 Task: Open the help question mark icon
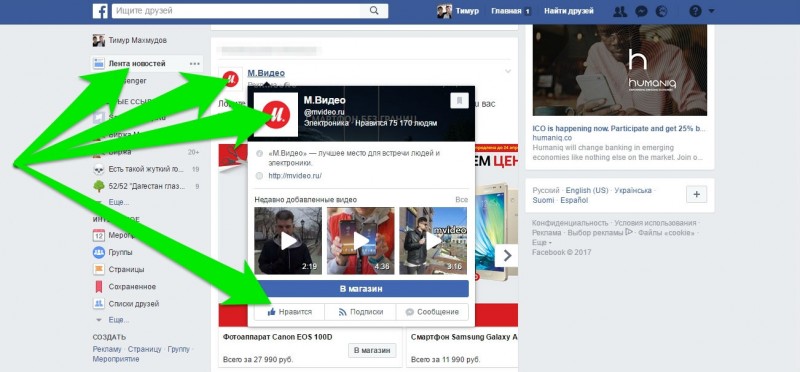(695, 11)
